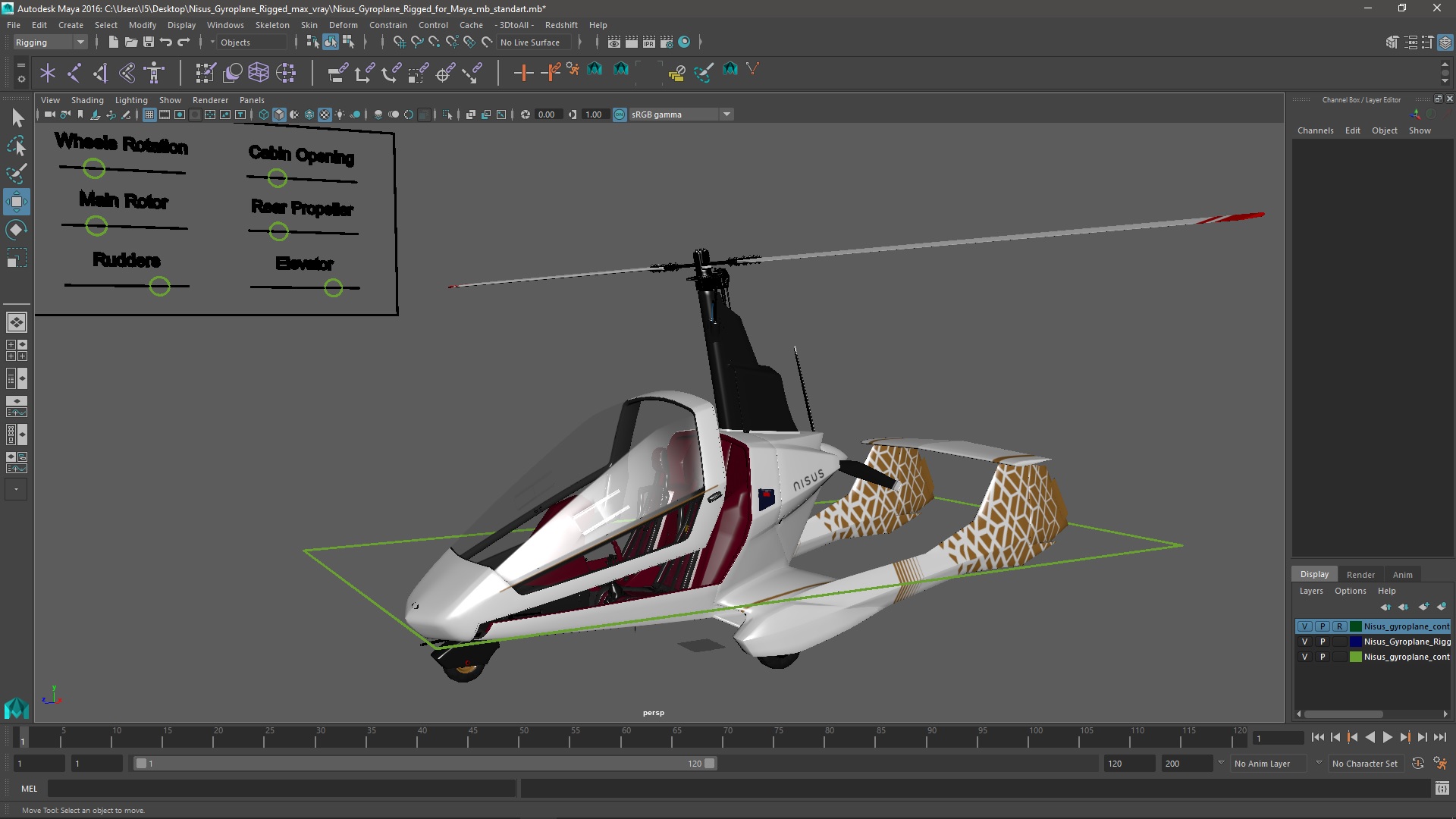This screenshot has height=819, width=1456.
Task: Activate the Paint Selection tool
Action: click(16, 174)
